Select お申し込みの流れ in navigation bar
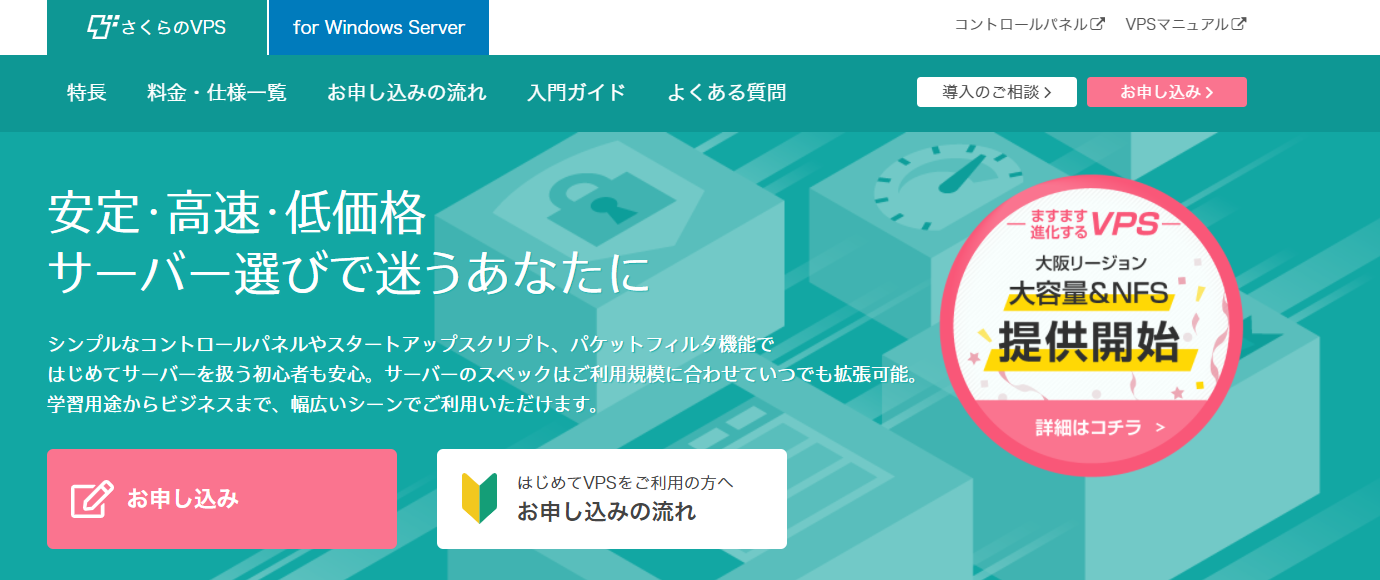This screenshot has height=580, width=1380. [407, 93]
